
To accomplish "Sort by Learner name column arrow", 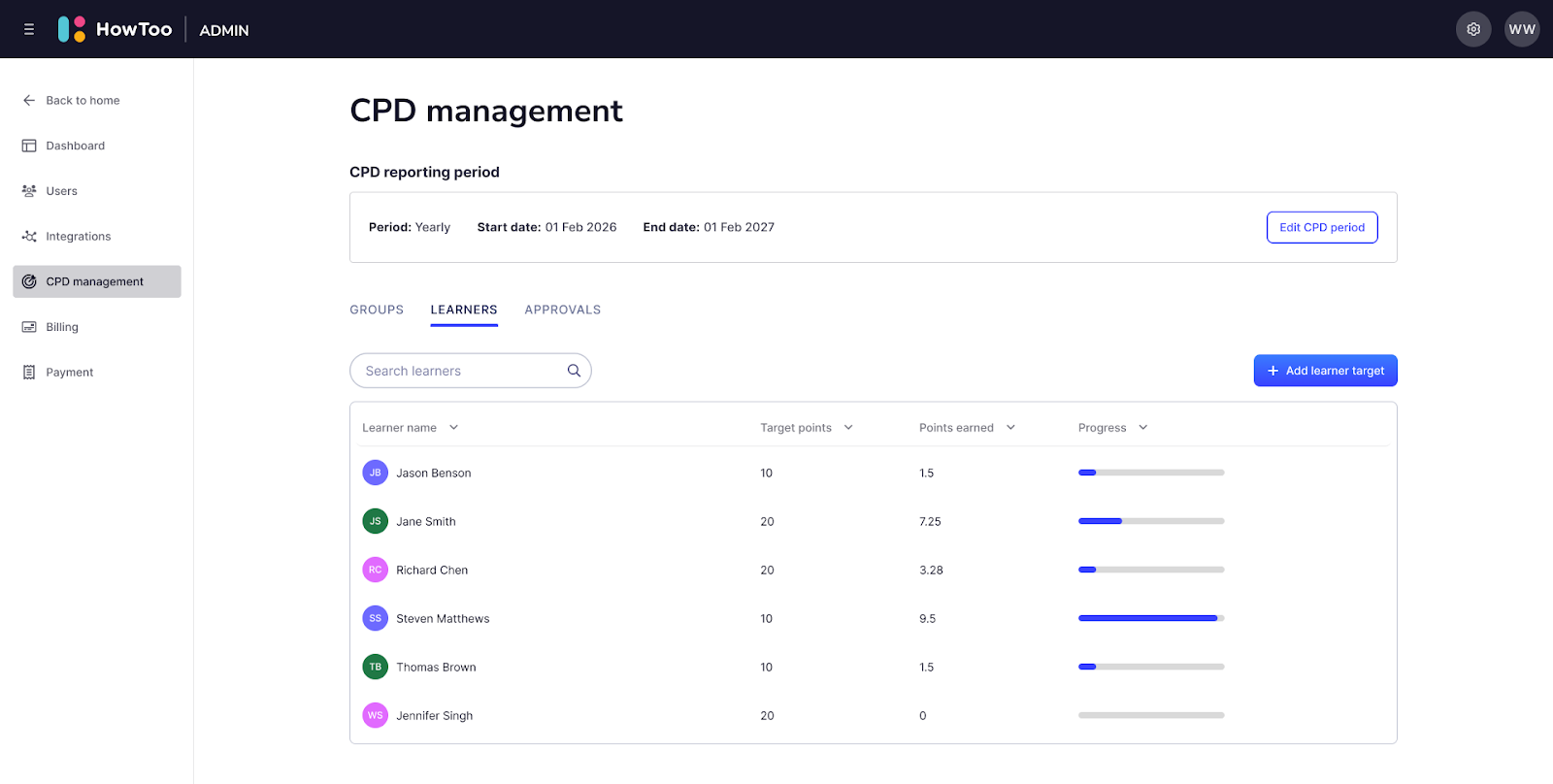I will [x=453, y=428].
